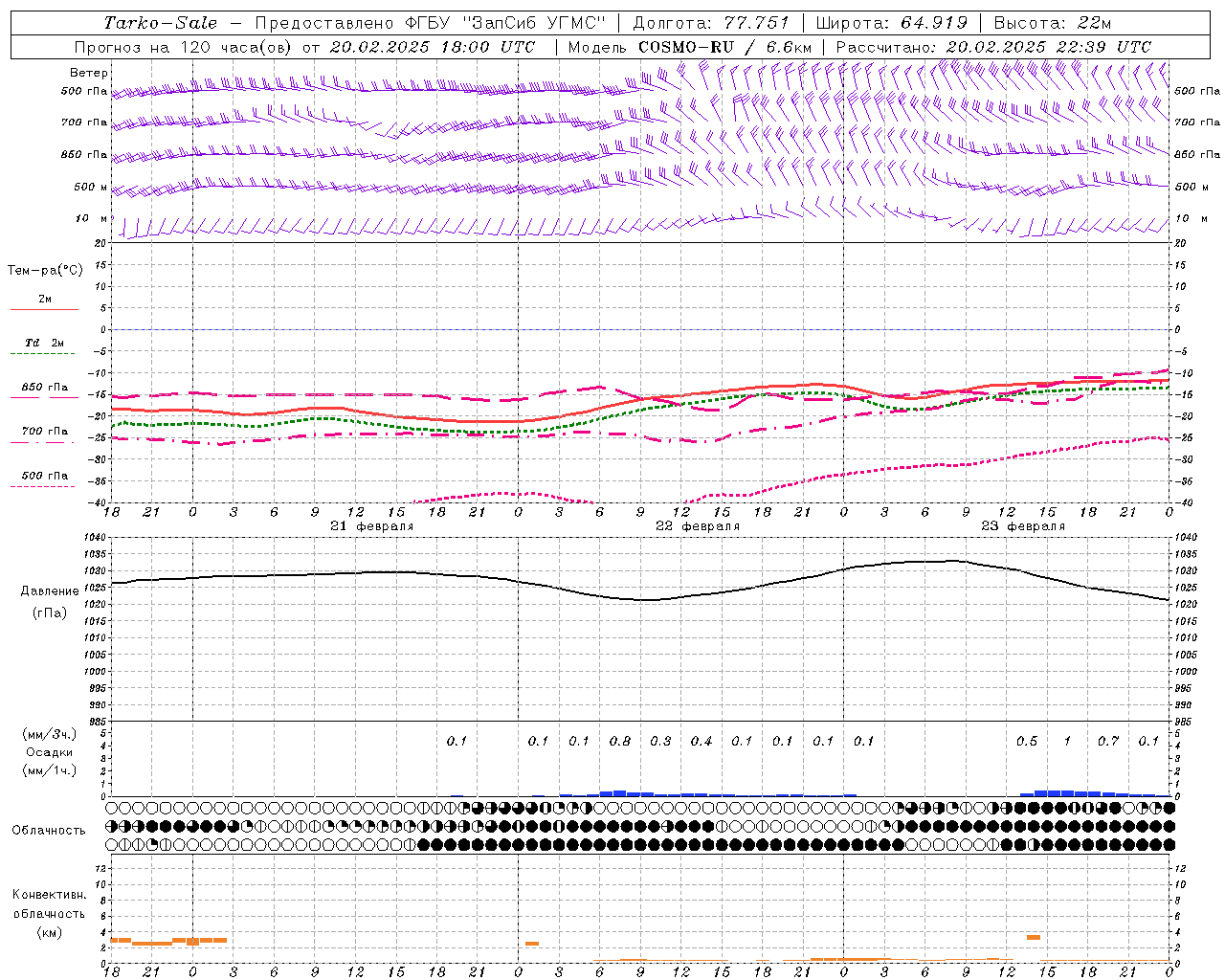Click the orange convective cloud bar on 23 февраля

[1034, 937]
